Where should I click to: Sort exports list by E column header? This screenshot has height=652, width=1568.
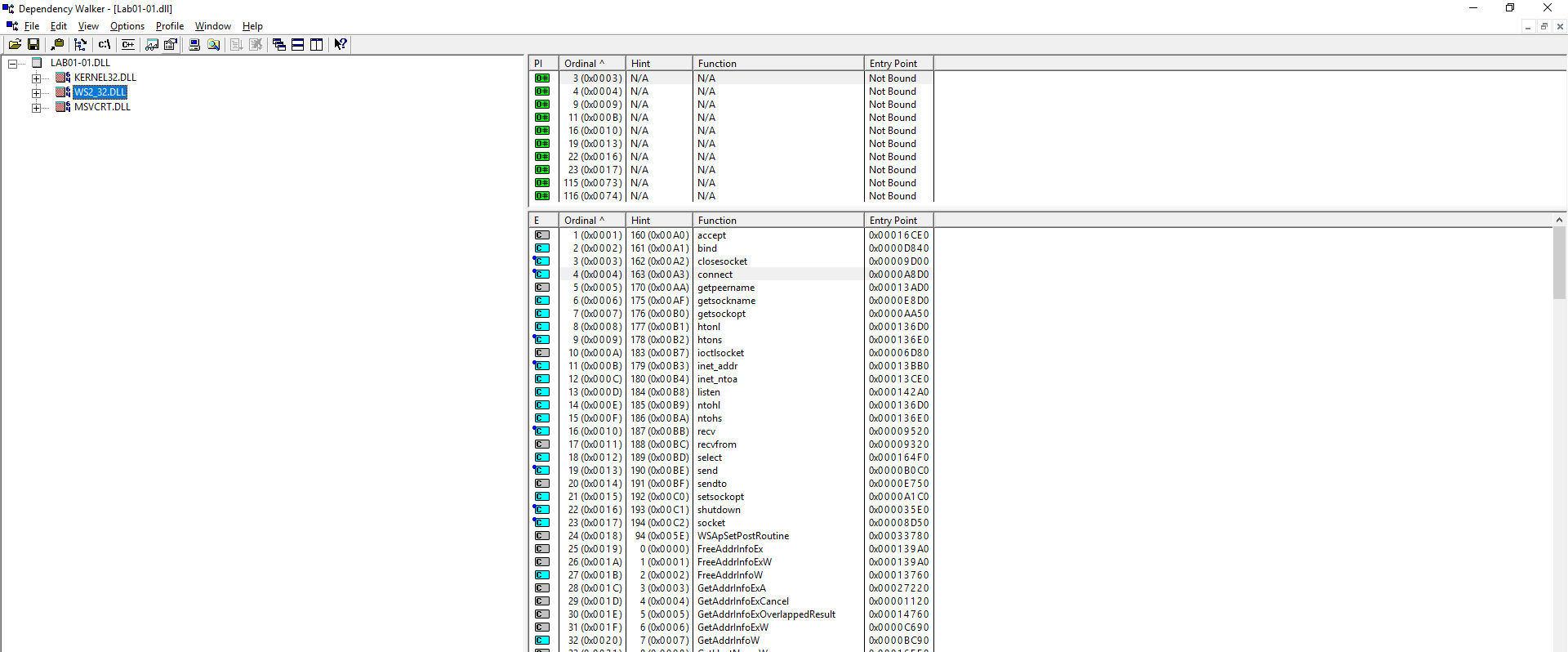543,221
